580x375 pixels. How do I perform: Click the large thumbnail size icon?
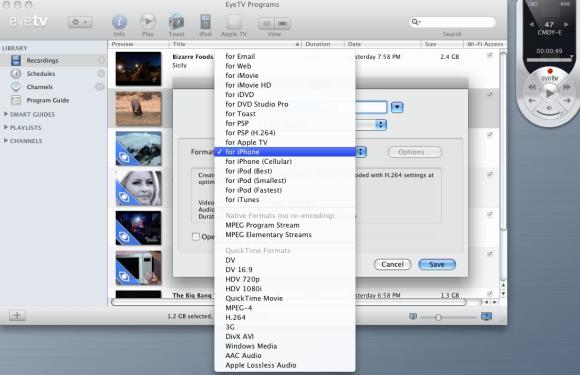pos(486,316)
